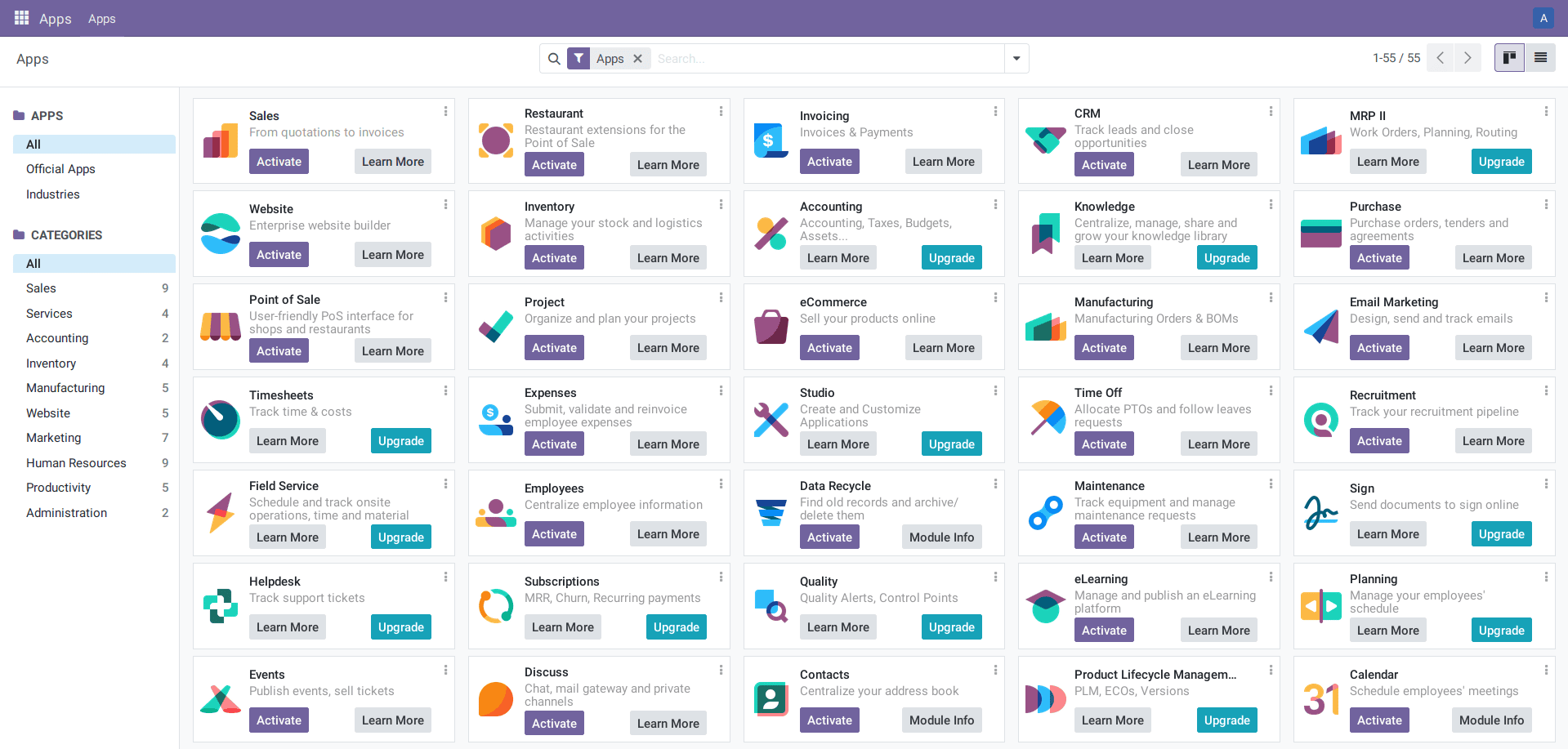This screenshot has width=1568, height=749.
Task: Remove the Apps filter from search
Action: tap(638, 59)
